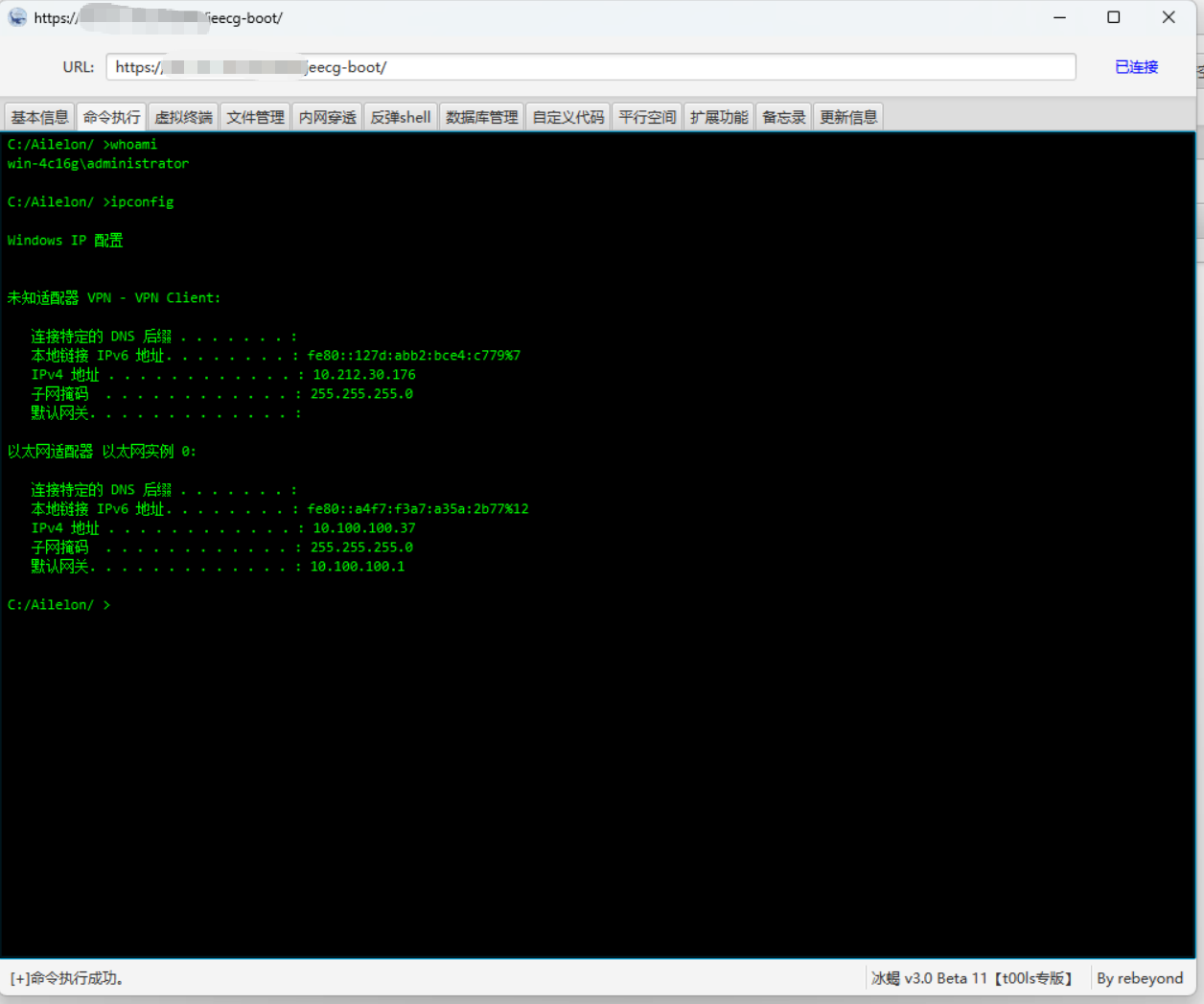This screenshot has width=1204, height=1004.
Task: Show the 平行空间 tab
Action: 647,117
